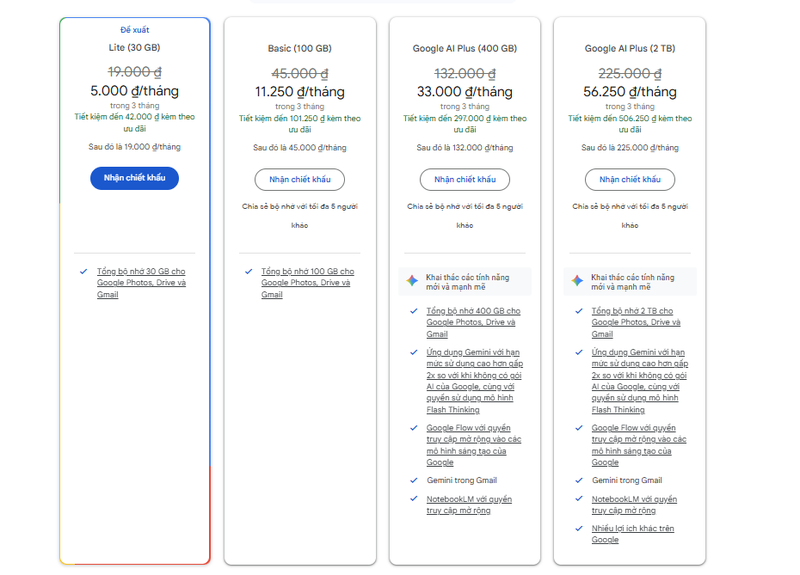The width and height of the screenshot is (800, 575).
Task: Click checkmark beside Gemini trong Gmail, 2 TB plan
Action: (x=579, y=480)
